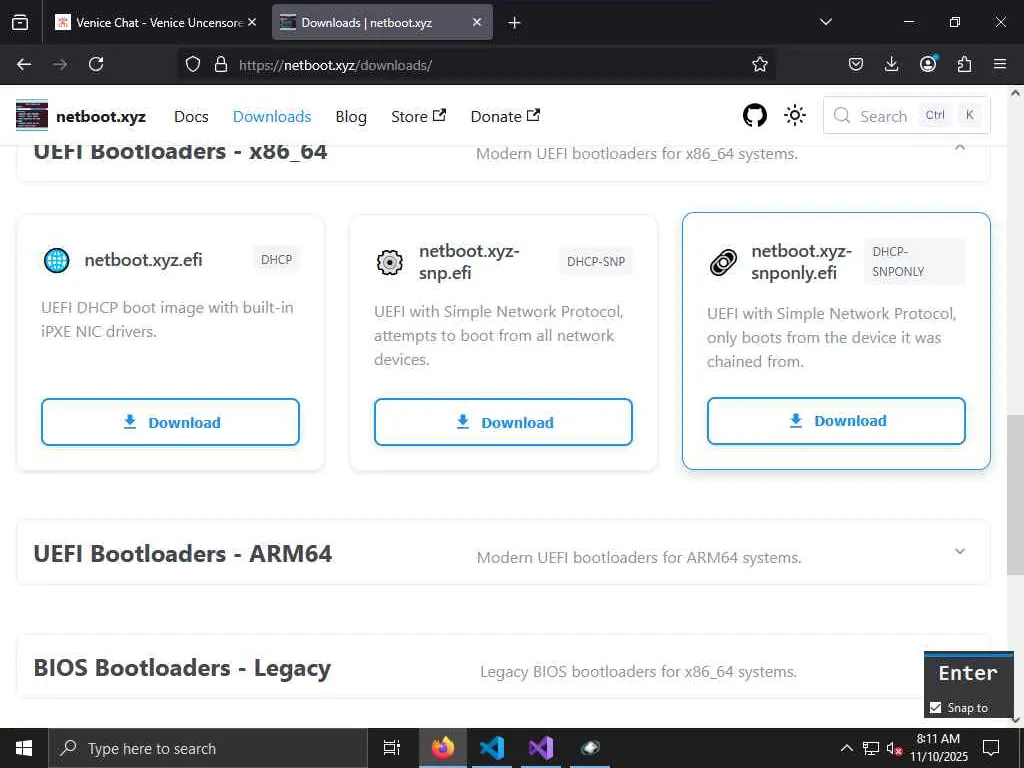The width and height of the screenshot is (1024, 768).
Task: Open the extensions puzzle icon
Action: coord(964,64)
